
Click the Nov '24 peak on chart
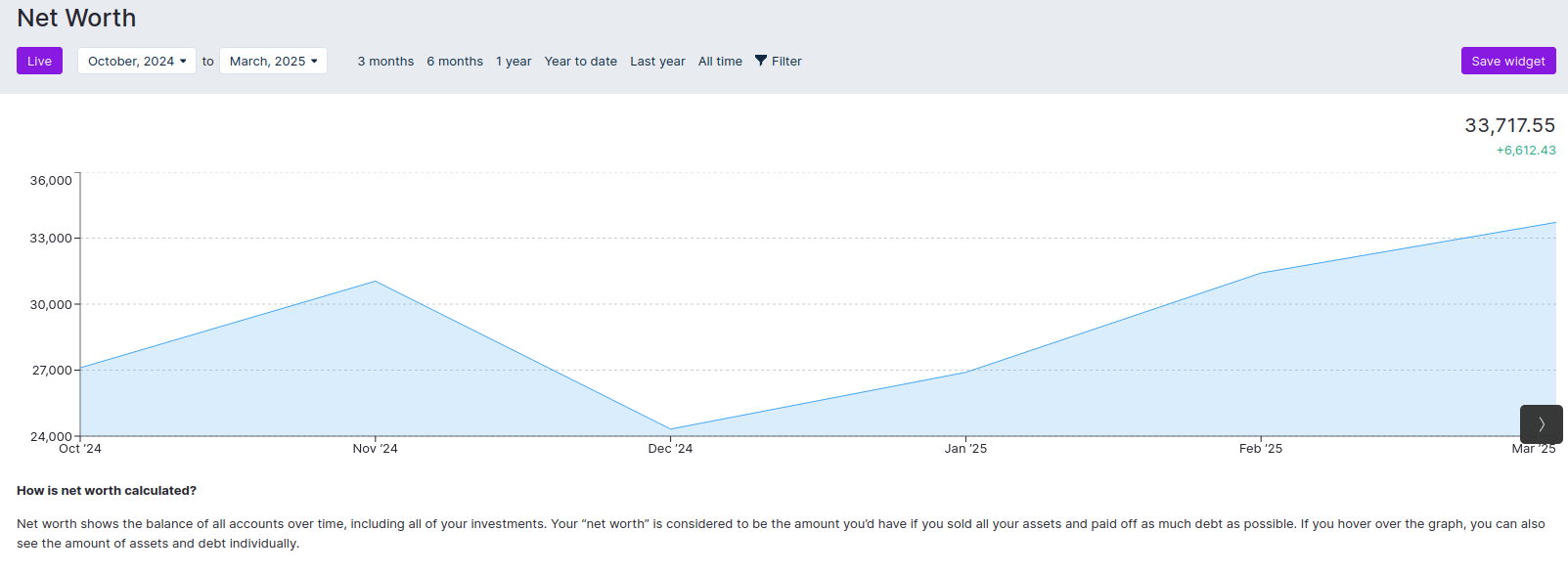[376, 282]
